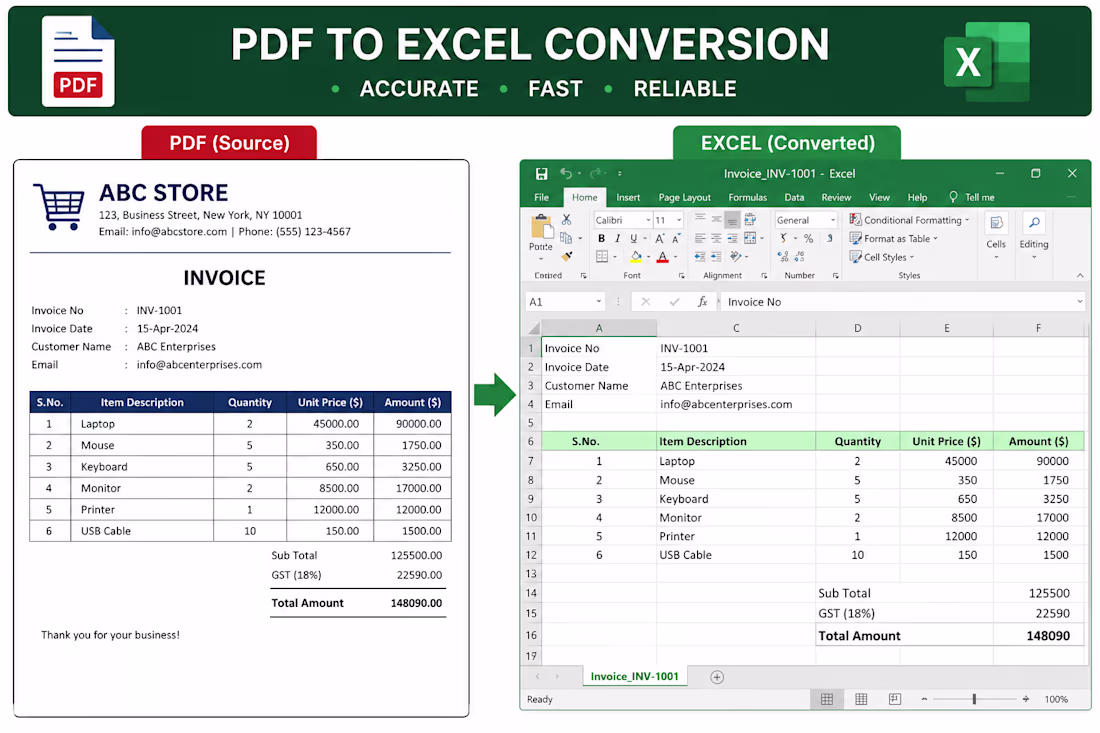Open the View tab
The width and height of the screenshot is (1100, 733).
(x=879, y=197)
